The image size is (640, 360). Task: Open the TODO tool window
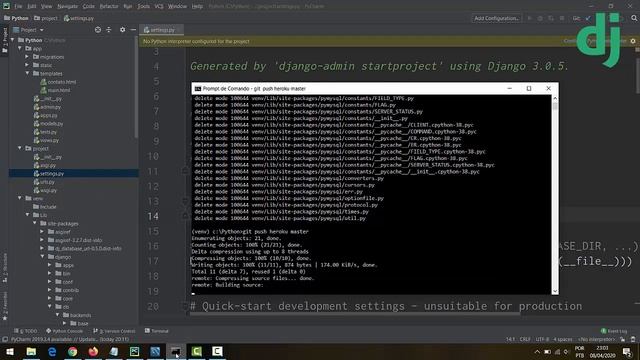coord(25,331)
